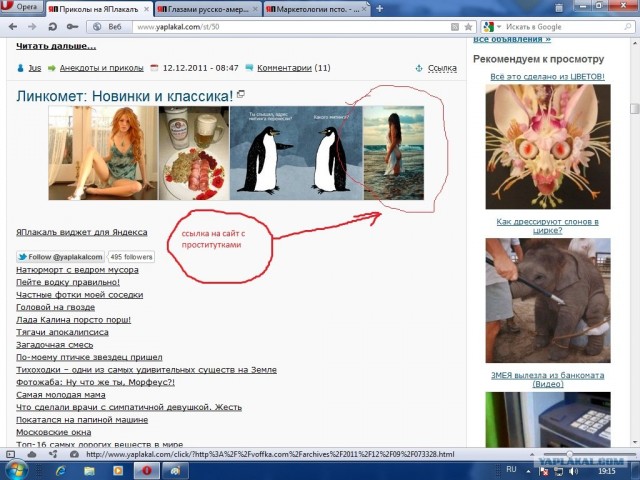
Task: Switch to Приколы на ЯПлакалъ tab
Action: pos(94,9)
